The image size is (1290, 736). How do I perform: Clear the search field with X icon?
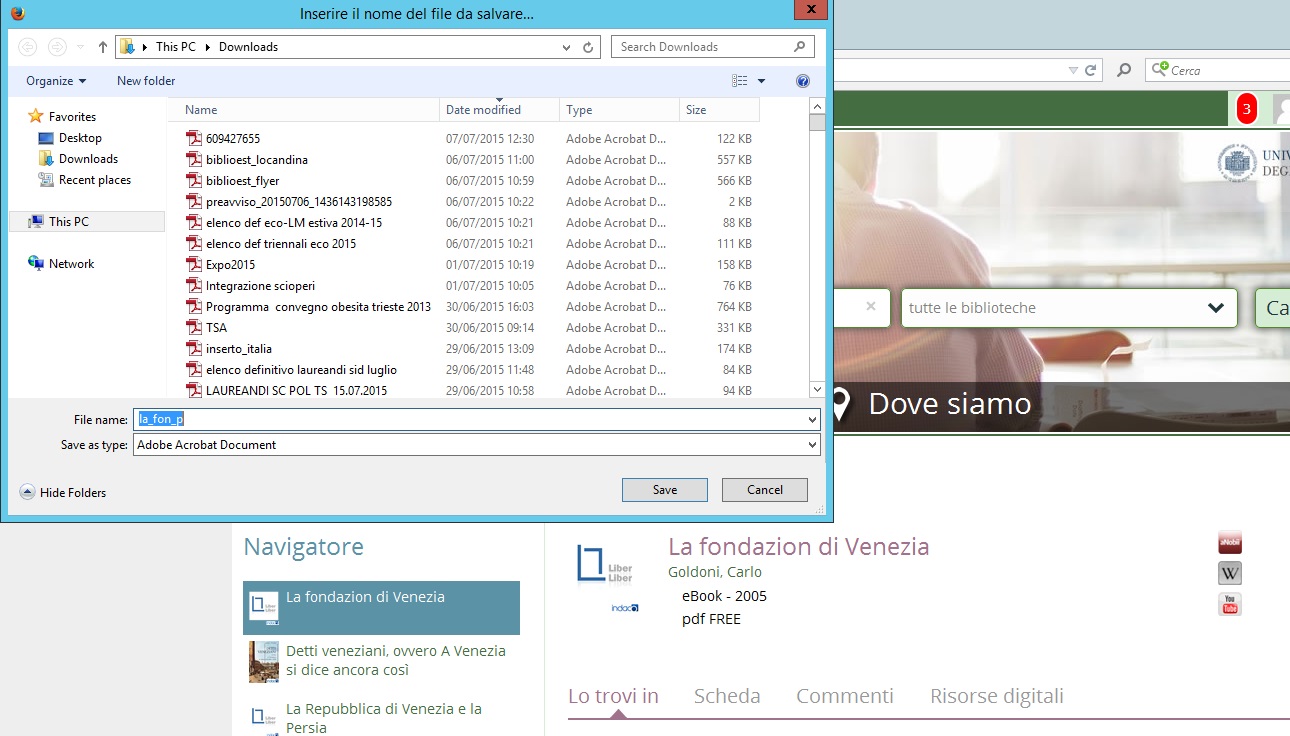[x=871, y=307]
